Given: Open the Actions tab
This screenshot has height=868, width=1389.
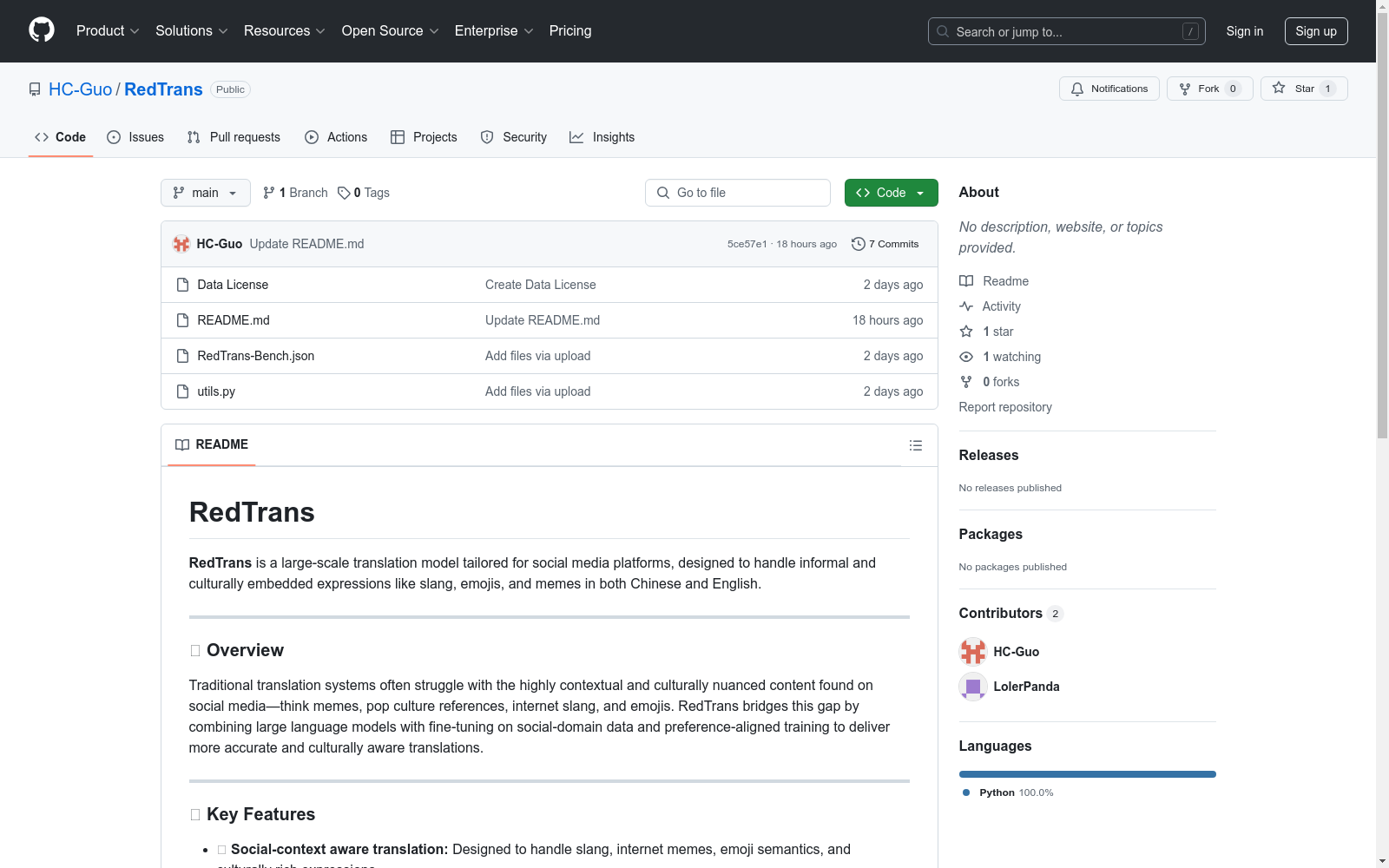Looking at the screenshot, I should pos(336,137).
